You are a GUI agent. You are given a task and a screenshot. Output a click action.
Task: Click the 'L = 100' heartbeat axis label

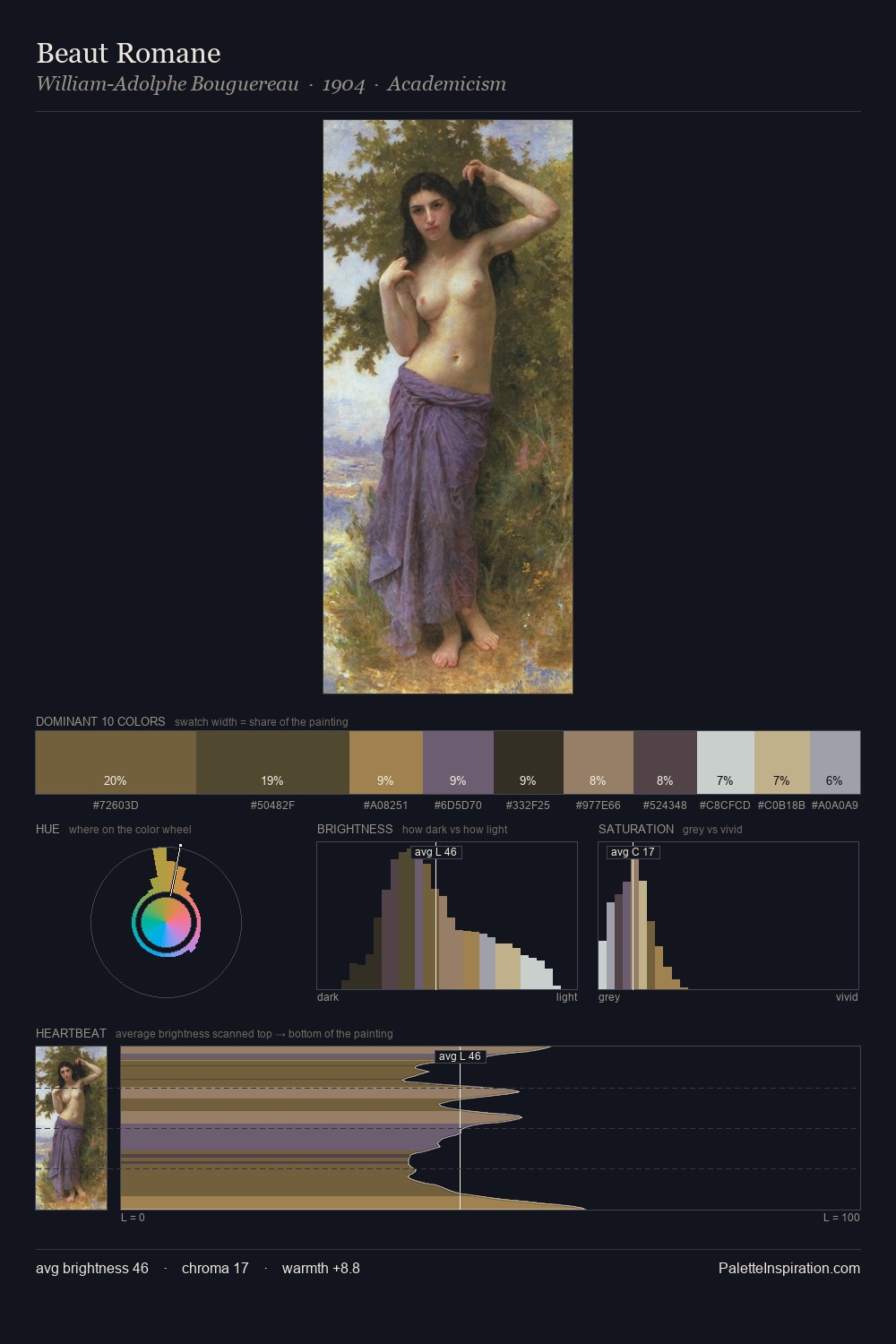pyautogui.click(x=841, y=1218)
